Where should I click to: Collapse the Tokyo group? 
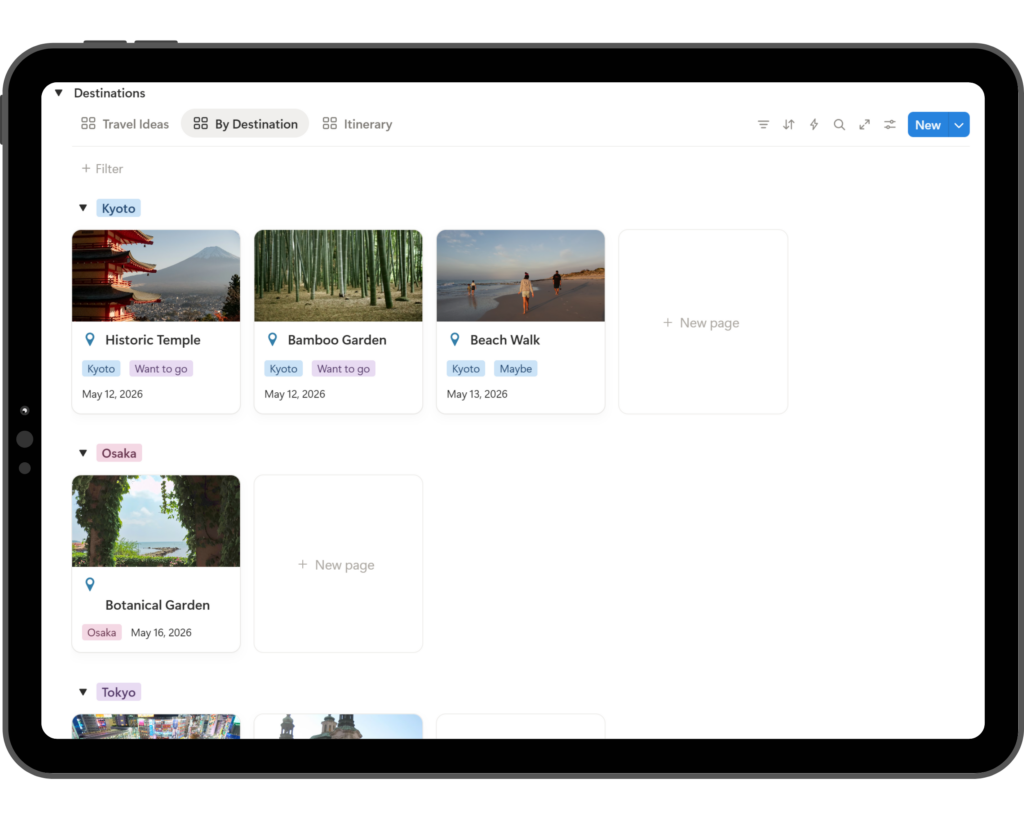83,691
